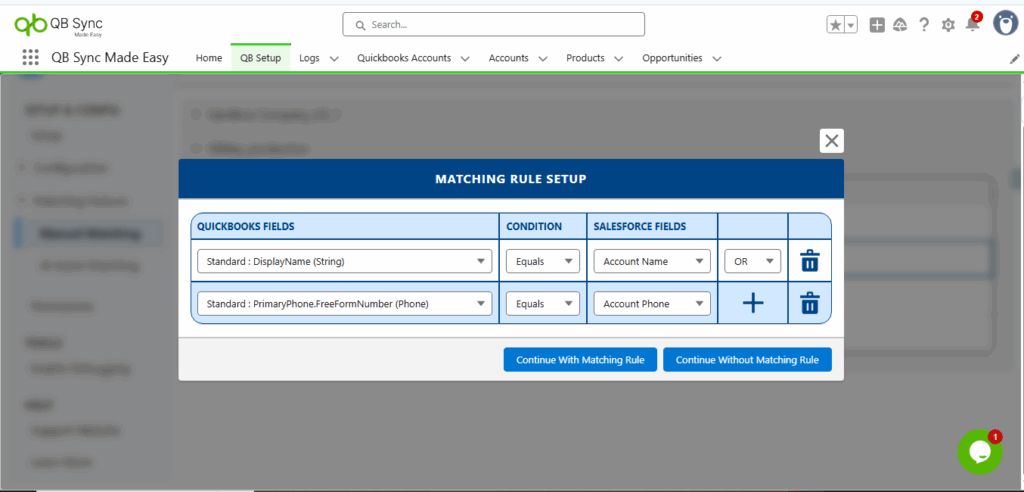Screen dimensions: 1024x492
Task: Click Continue With Matching Rule
Action: 580,359
